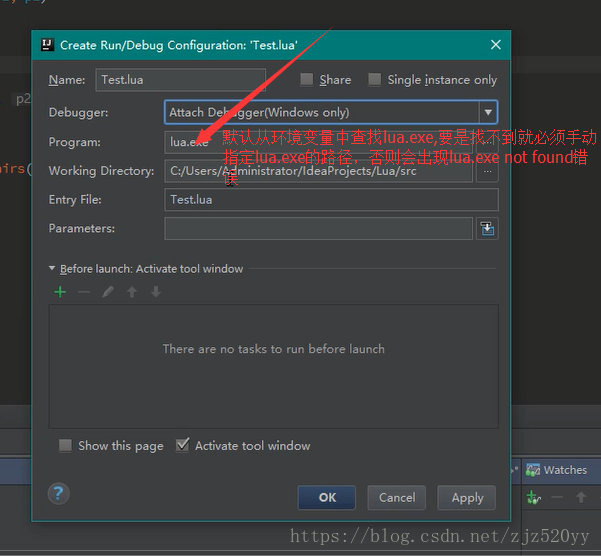Enable the Show this page checkbox

(65, 445)
